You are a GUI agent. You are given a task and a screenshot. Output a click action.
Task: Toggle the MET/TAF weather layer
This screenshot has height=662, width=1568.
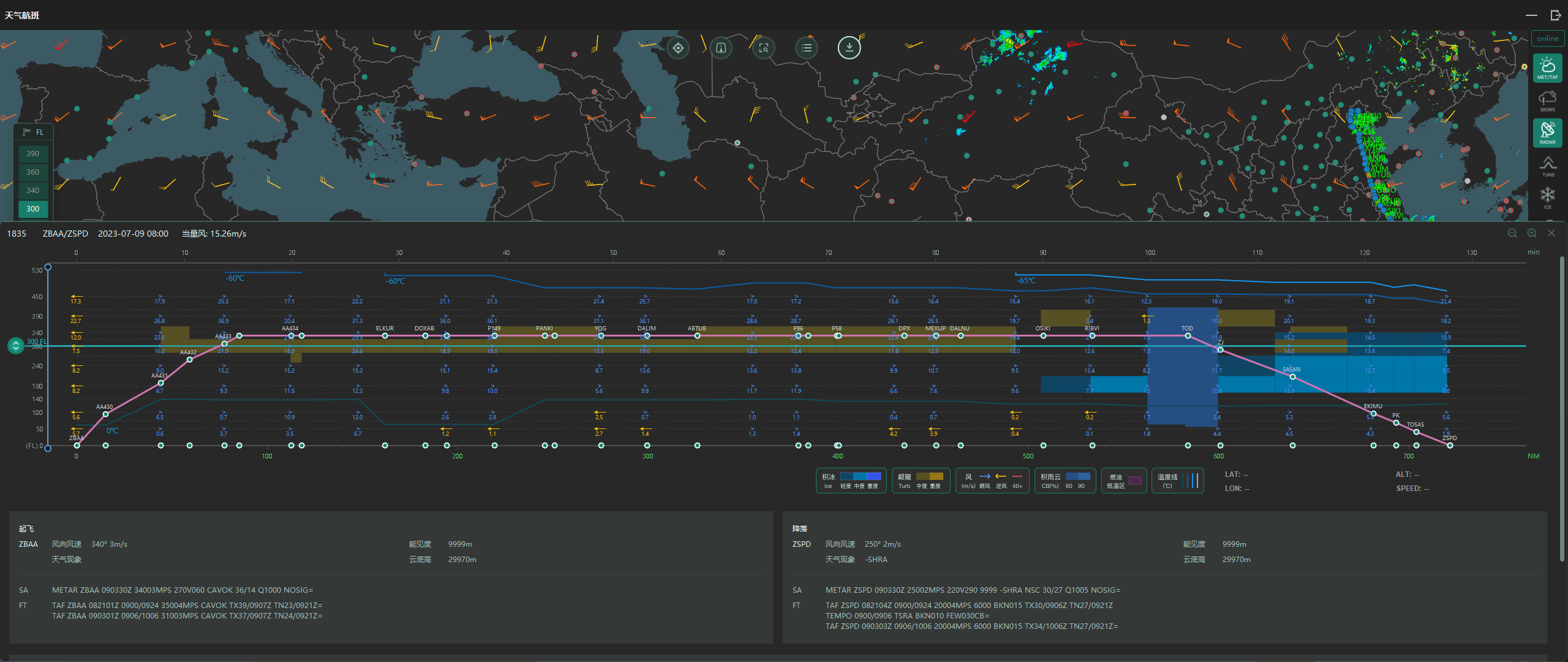coord(1547,68)
